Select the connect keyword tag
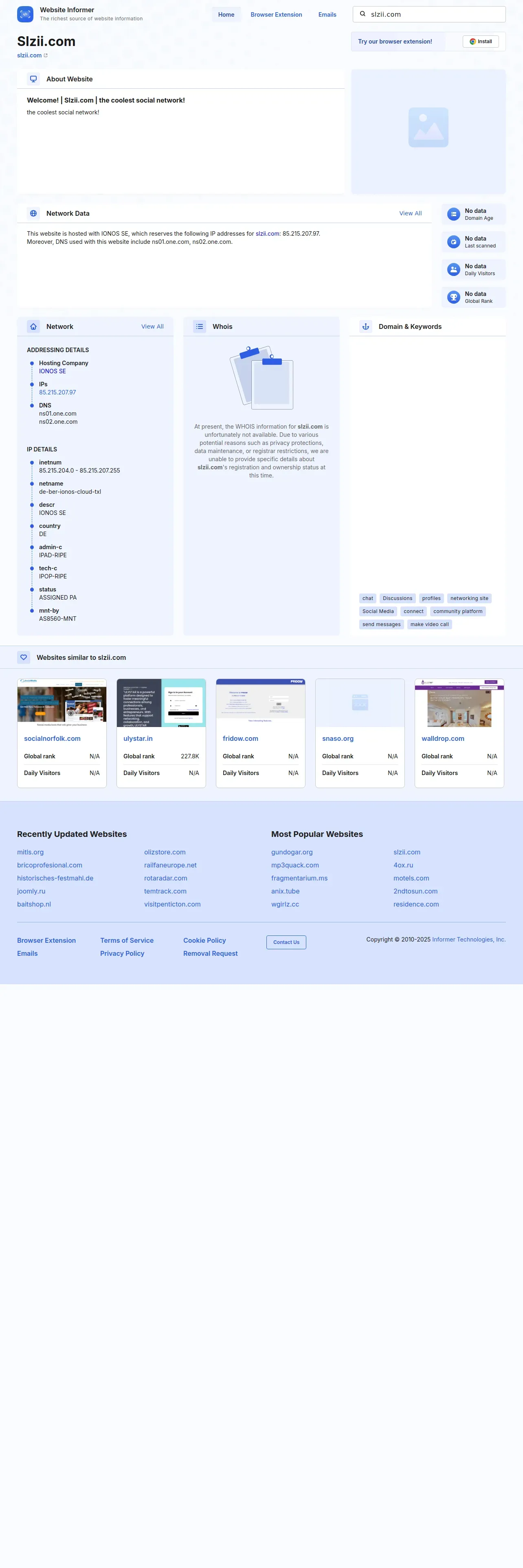 click(413, 612)
